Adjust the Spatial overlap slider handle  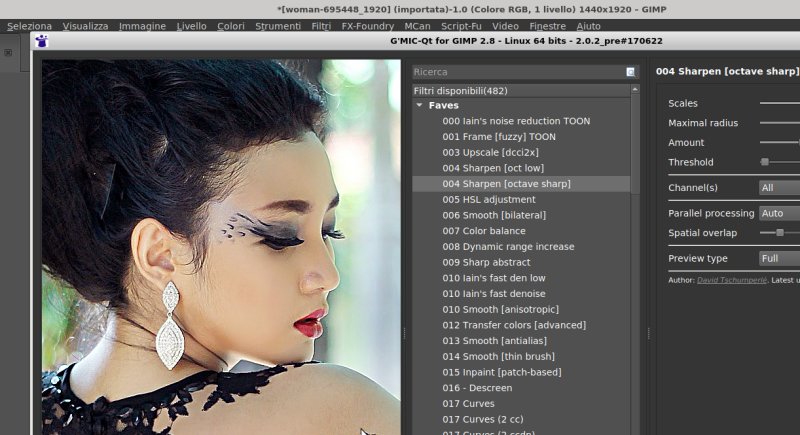(780, 233)
